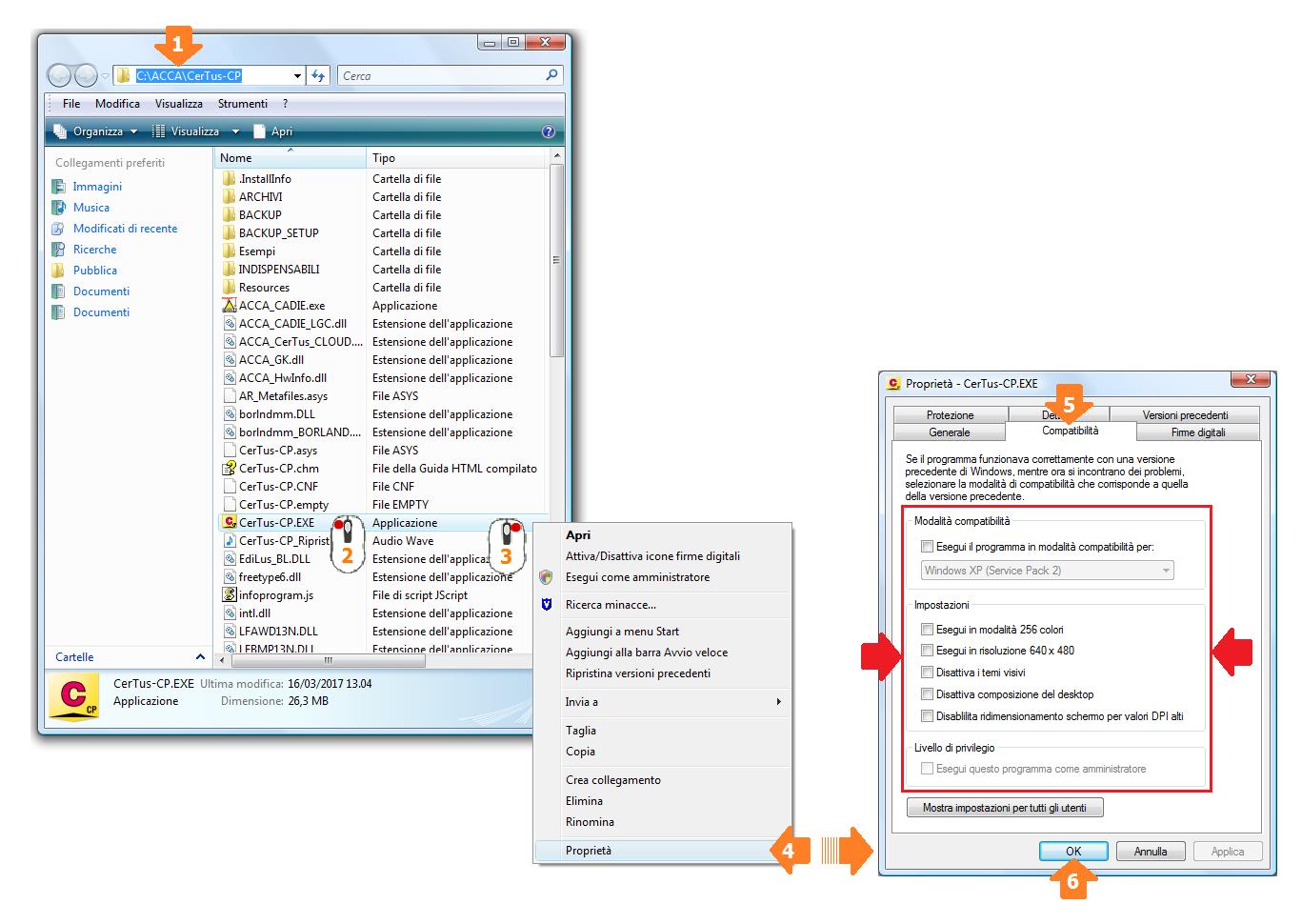Click the file list vertical scrollbar thumb

coord(556,260)
